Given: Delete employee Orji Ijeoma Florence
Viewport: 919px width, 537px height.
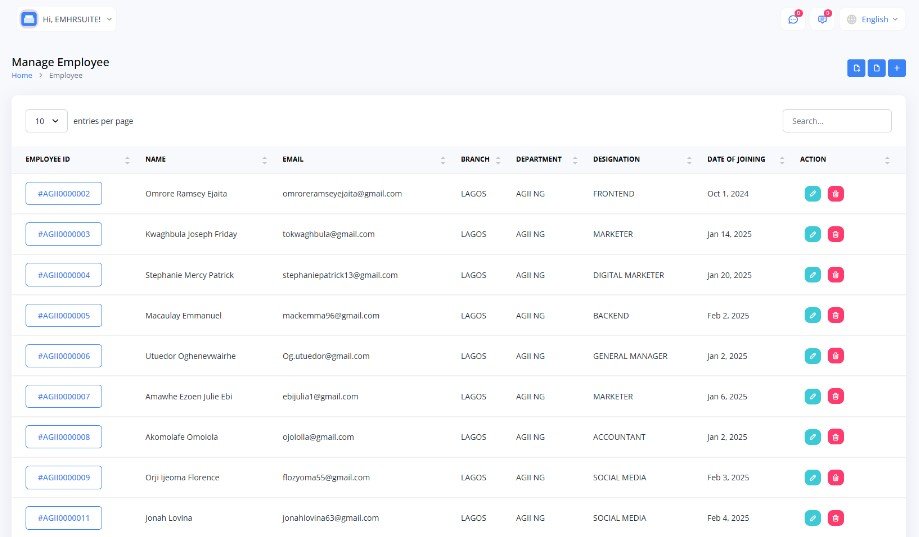Looking at the screenshot, I should pos(835,477).
